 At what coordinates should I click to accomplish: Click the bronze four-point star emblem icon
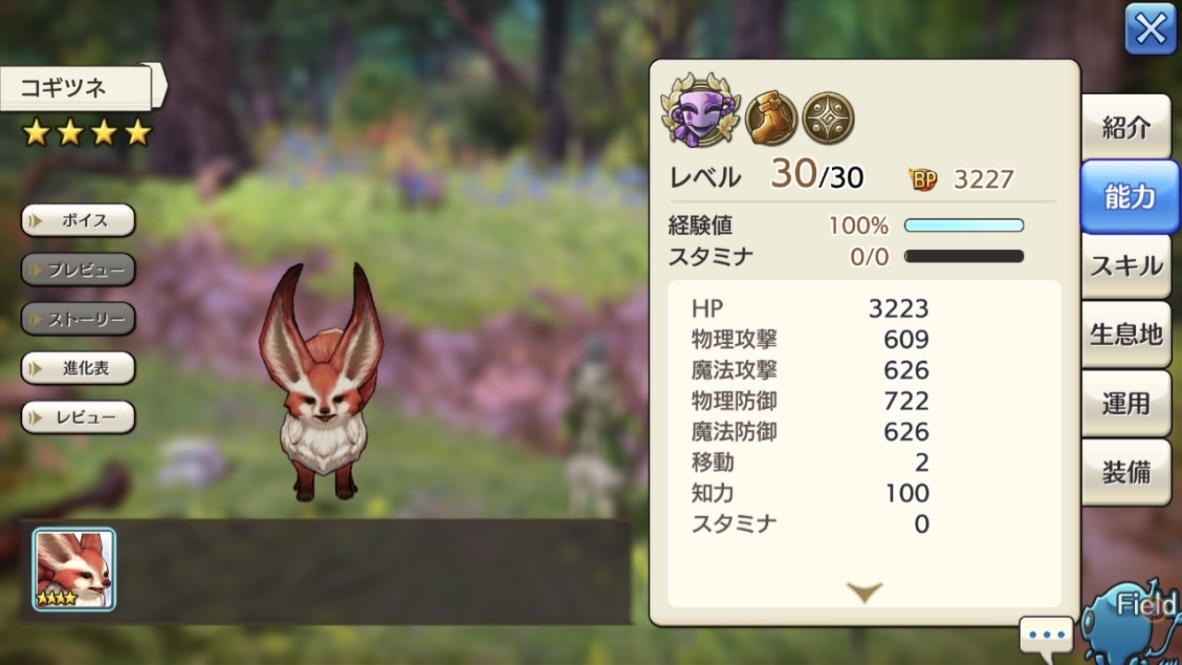coord(828,118)
